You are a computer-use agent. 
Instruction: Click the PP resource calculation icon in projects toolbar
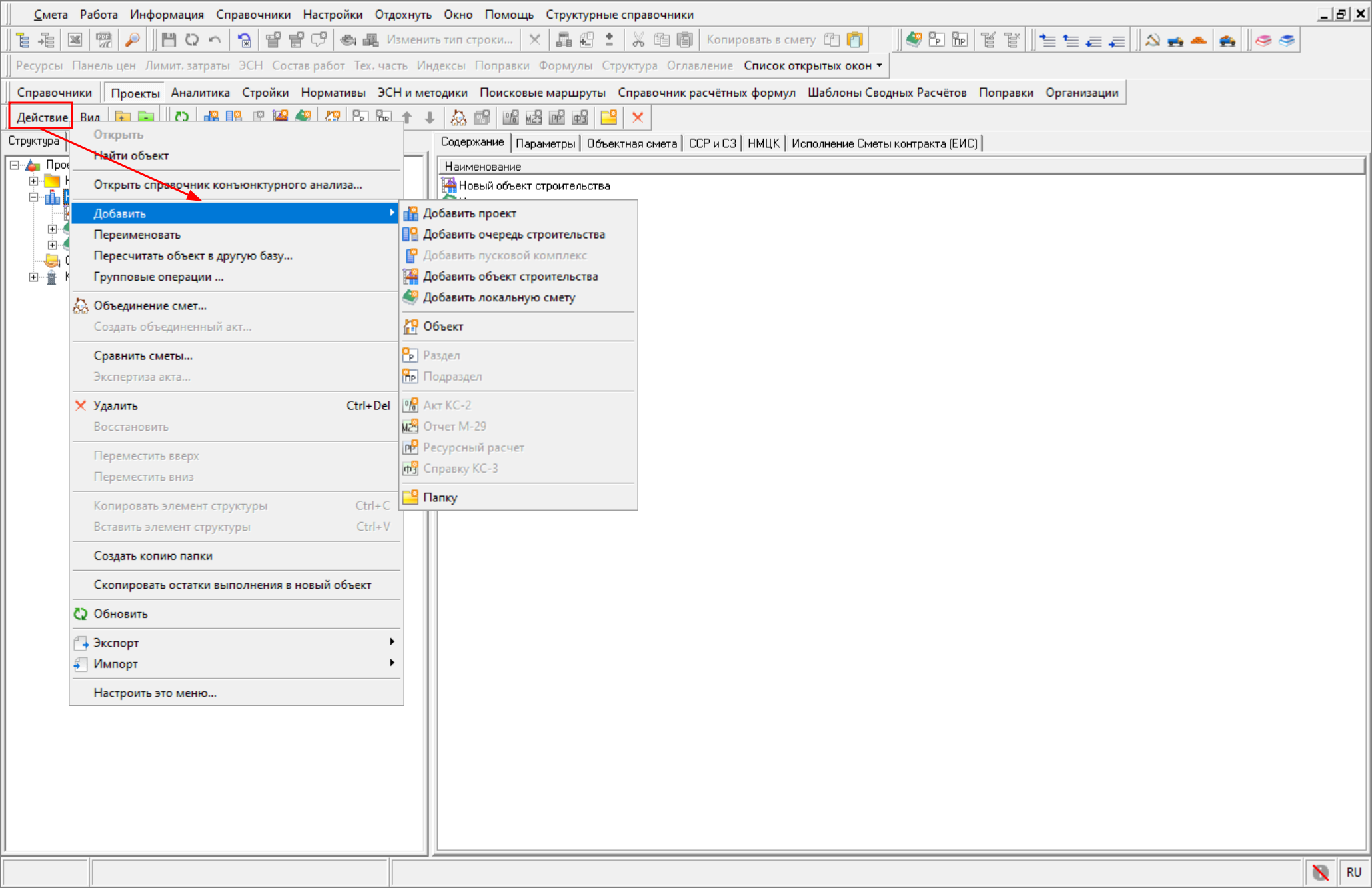(556, 117)
